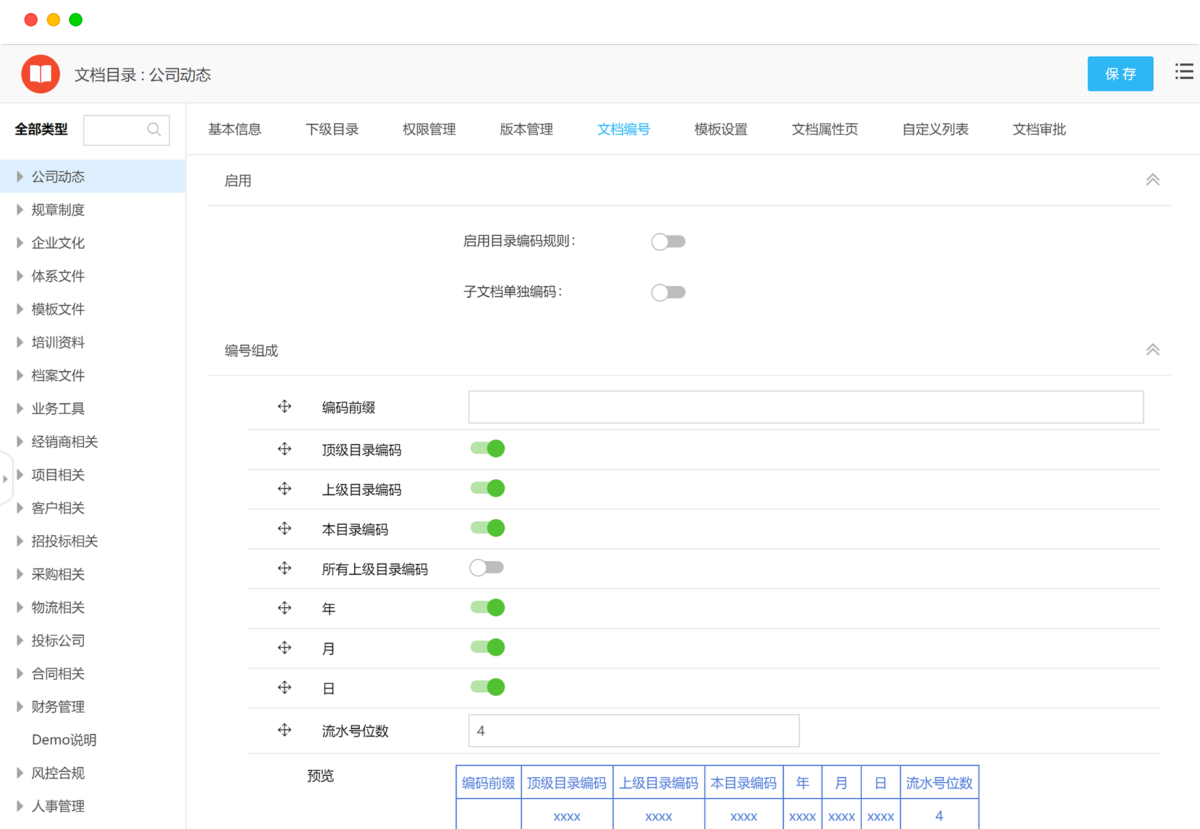Image resolution: width=1200 pixels, height=829 pixels.
Task: Click the move handle for 所有上级目录编码 row
Action: [284, 568]
